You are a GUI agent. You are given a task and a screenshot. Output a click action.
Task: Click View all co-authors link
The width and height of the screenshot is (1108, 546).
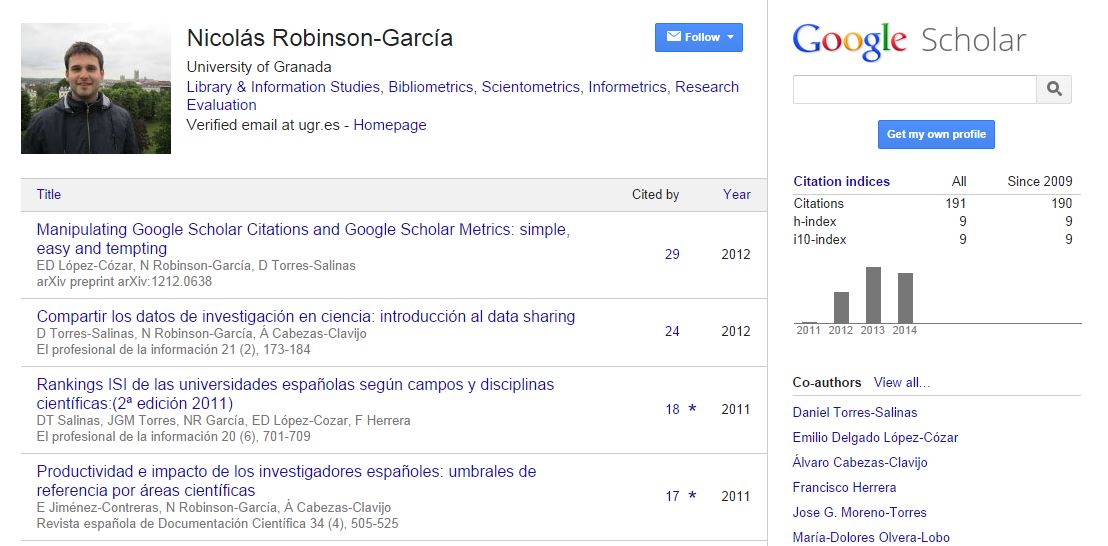[x=901, y=382]
